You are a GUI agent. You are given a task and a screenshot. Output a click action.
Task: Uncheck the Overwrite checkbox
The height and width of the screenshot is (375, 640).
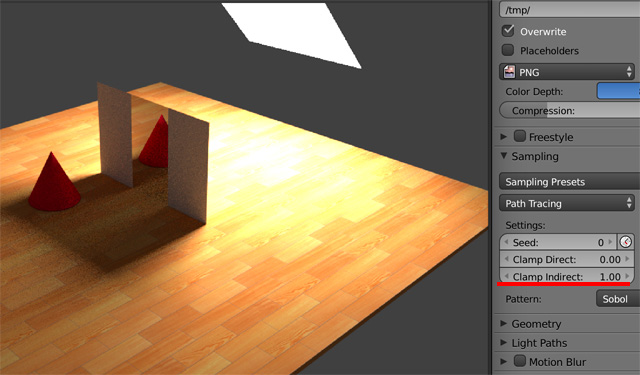[508, 31]
